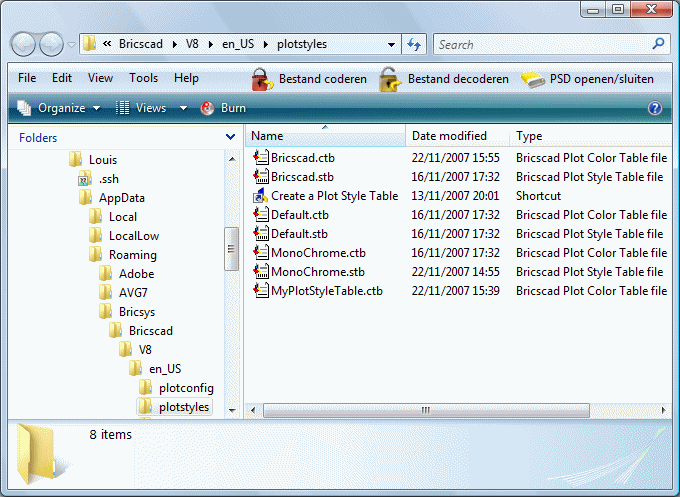This screenshot has width=680, height=497.
Task: Click the folder icon in the address bar
Action: tap(89, 43)
